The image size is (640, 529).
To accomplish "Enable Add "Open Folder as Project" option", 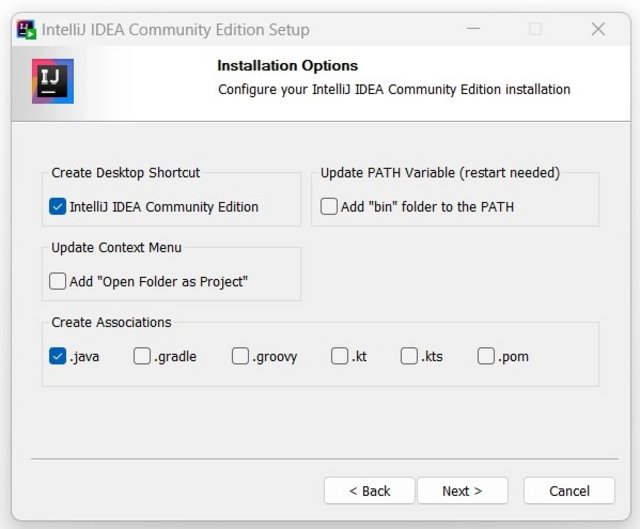I will (57, 281).
